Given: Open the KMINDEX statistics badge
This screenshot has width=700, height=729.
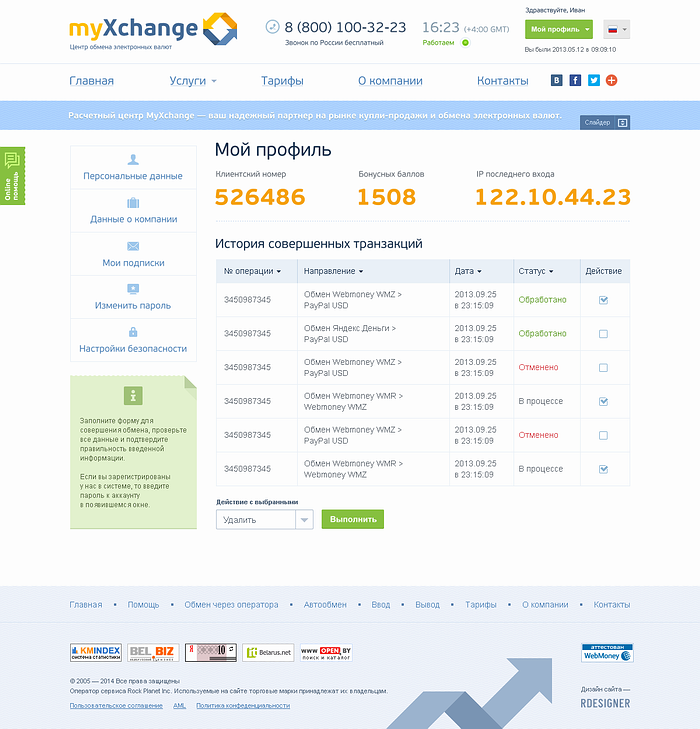Looking at the screenshot, I should point(96,652).
